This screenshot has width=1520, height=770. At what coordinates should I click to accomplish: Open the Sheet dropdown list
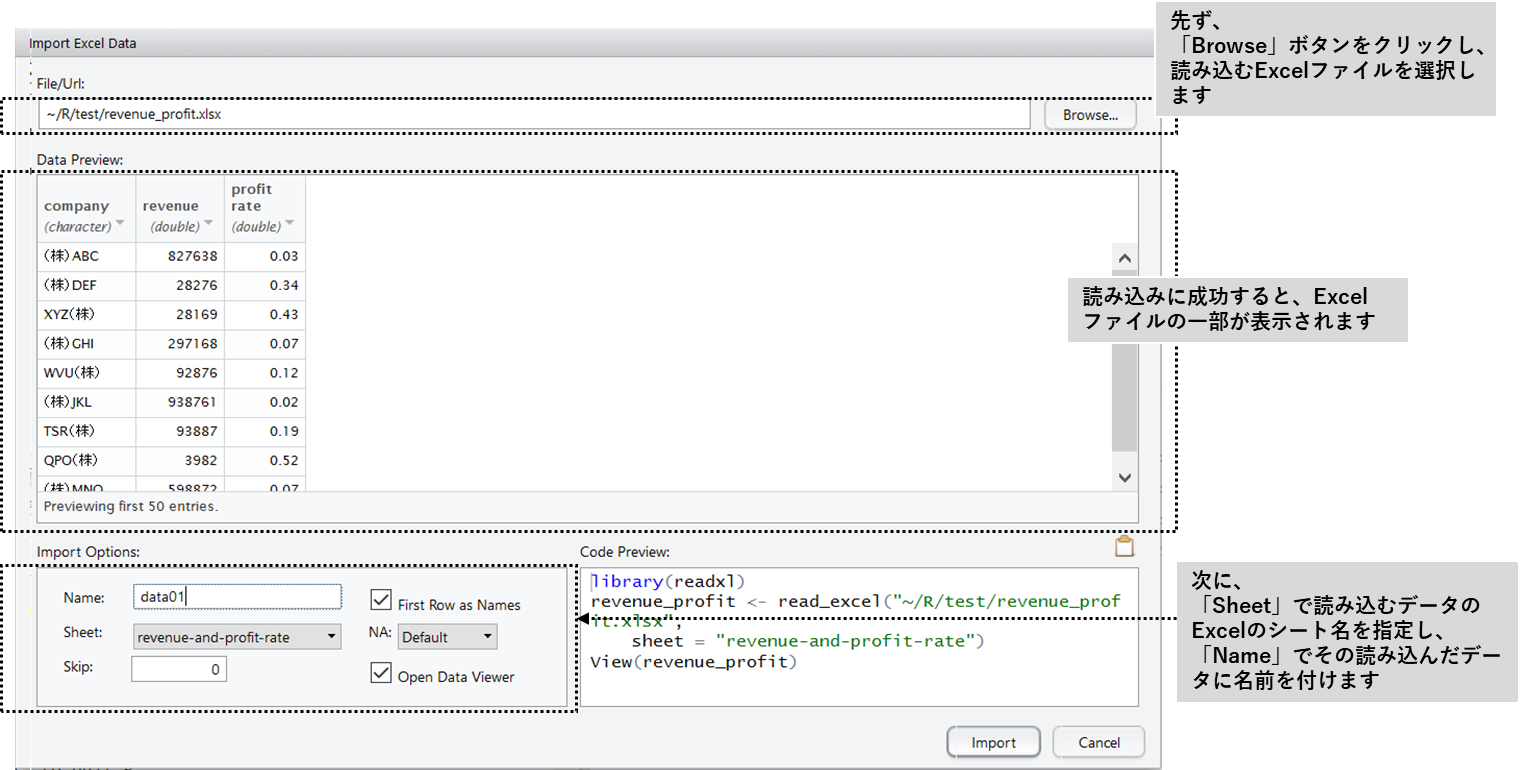237,637
